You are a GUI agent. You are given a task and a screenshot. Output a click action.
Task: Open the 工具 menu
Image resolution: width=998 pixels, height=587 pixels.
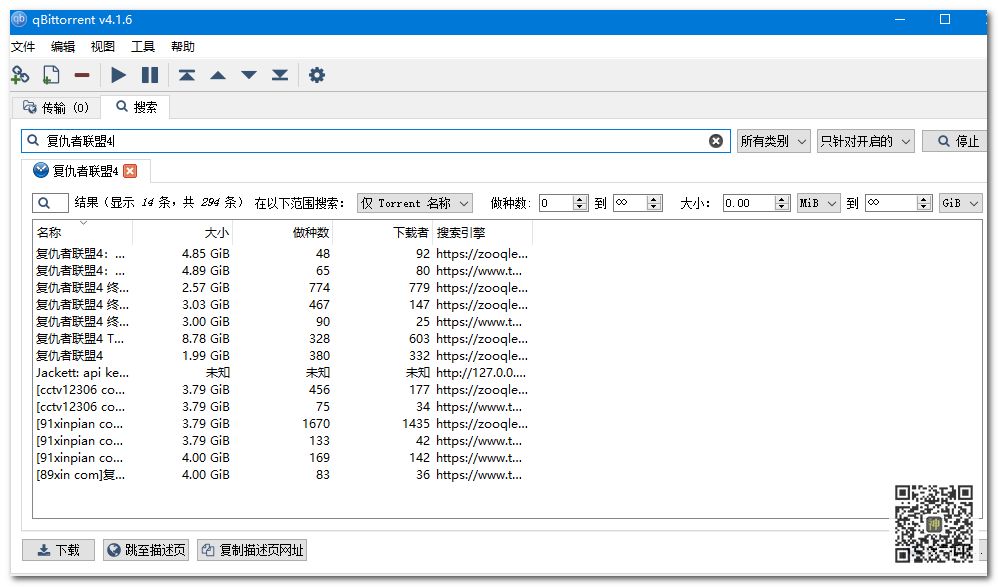143,46
